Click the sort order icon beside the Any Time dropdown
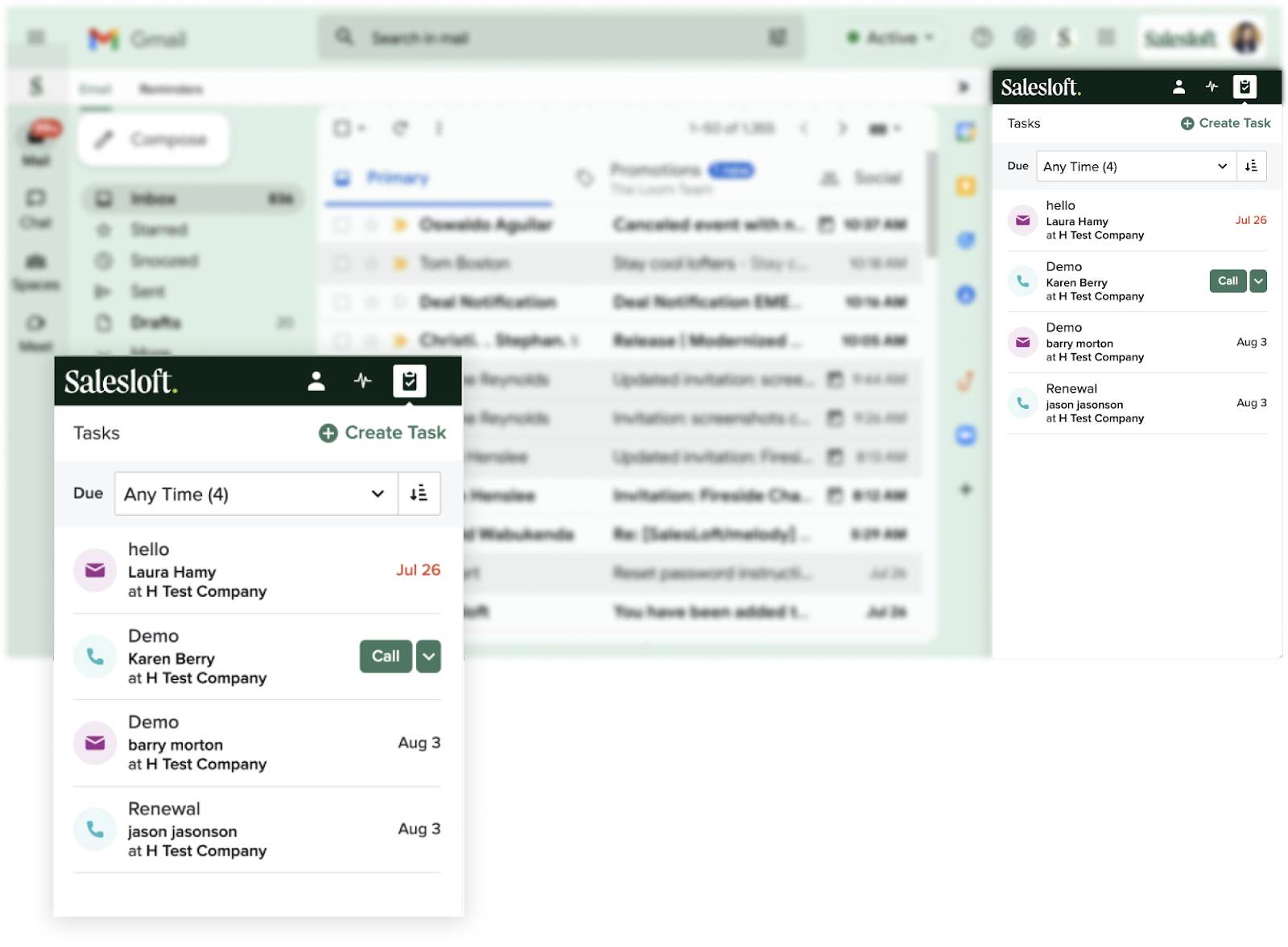Image resolution: width=1288 pixels, height=947 pixels. pos(1251,167)
